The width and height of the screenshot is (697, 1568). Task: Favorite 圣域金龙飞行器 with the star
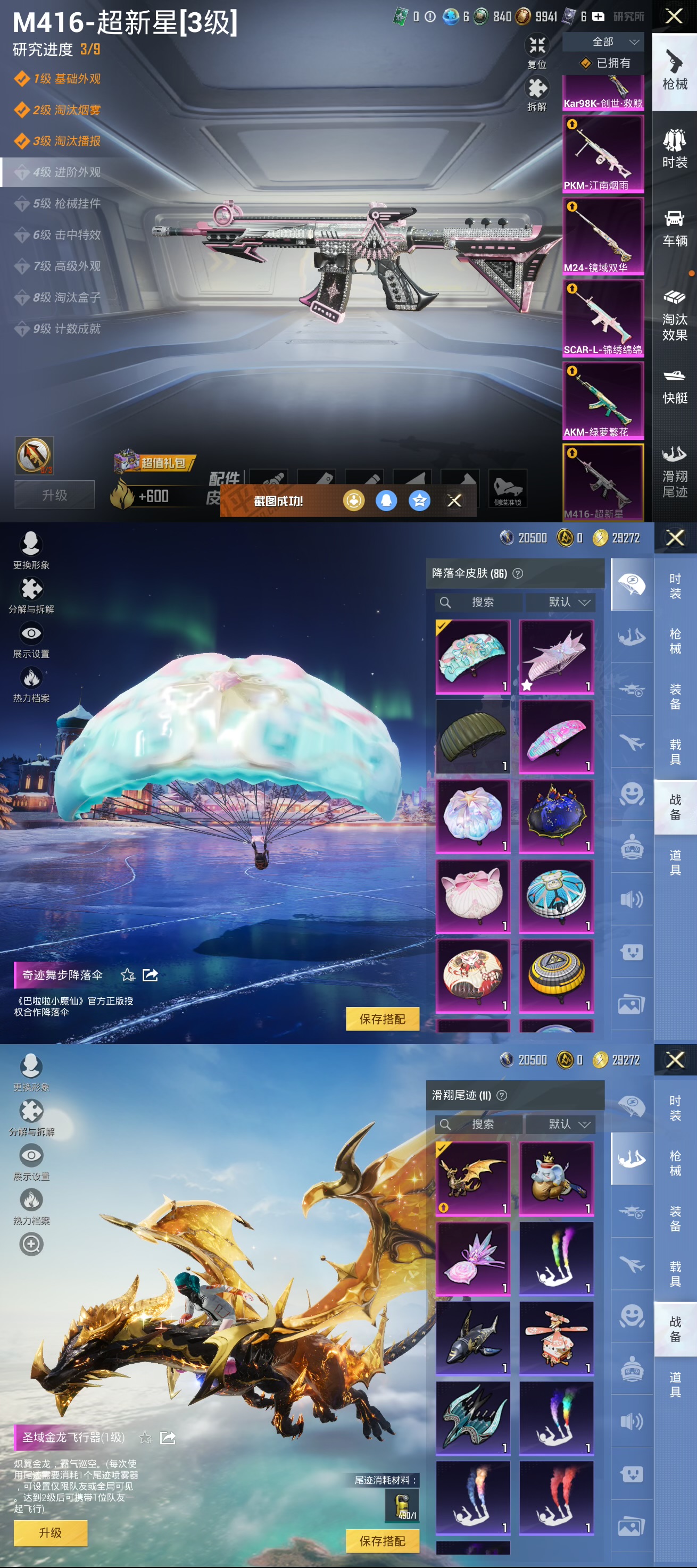click(145, 1438)
